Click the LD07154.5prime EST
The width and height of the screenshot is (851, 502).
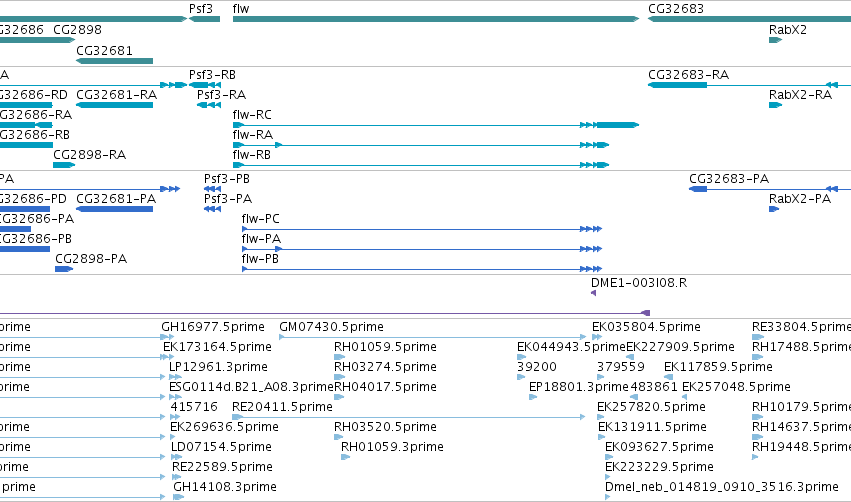(x=221, y=448)
